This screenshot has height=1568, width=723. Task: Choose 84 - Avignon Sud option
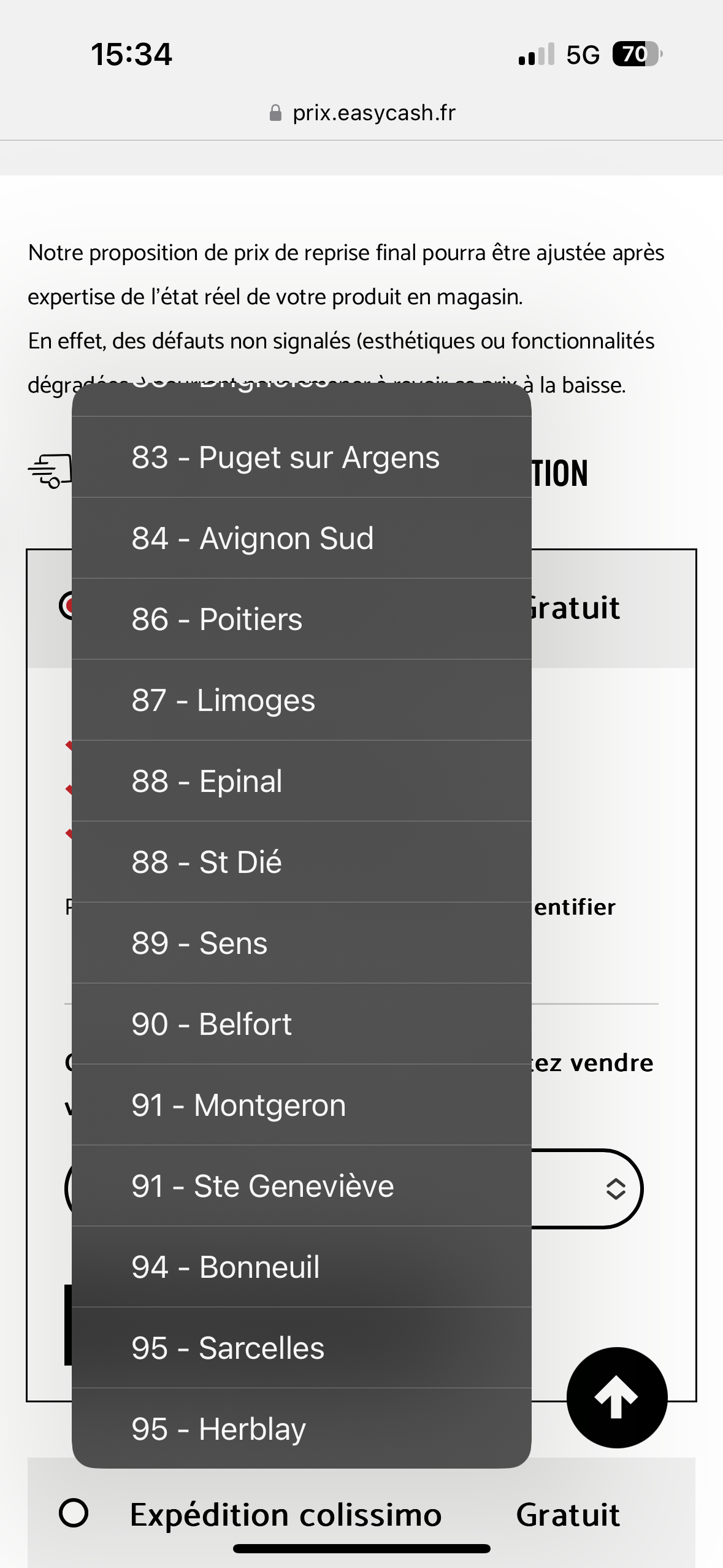[x=302, y=538]
